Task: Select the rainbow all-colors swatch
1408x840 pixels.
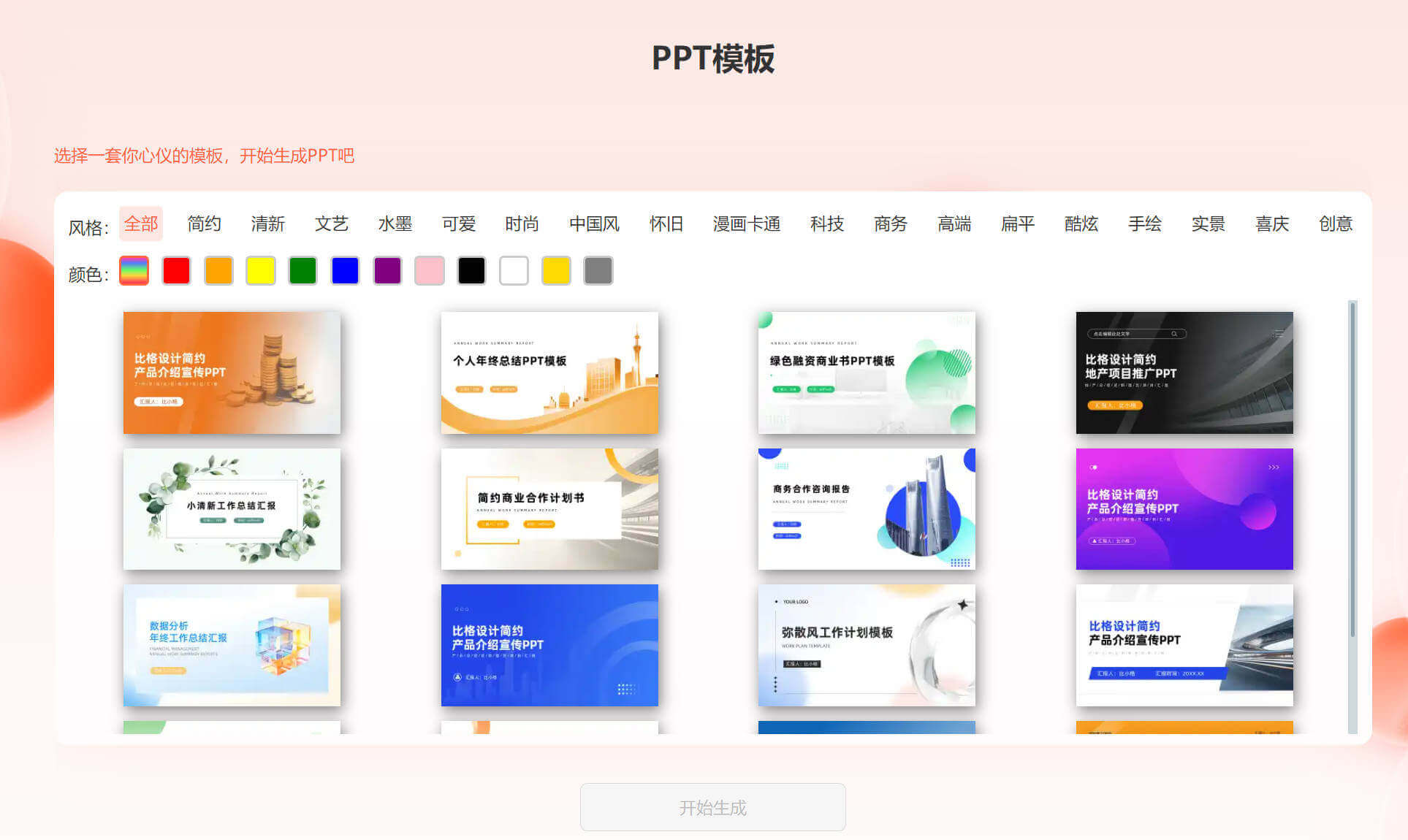Action: 134,271
